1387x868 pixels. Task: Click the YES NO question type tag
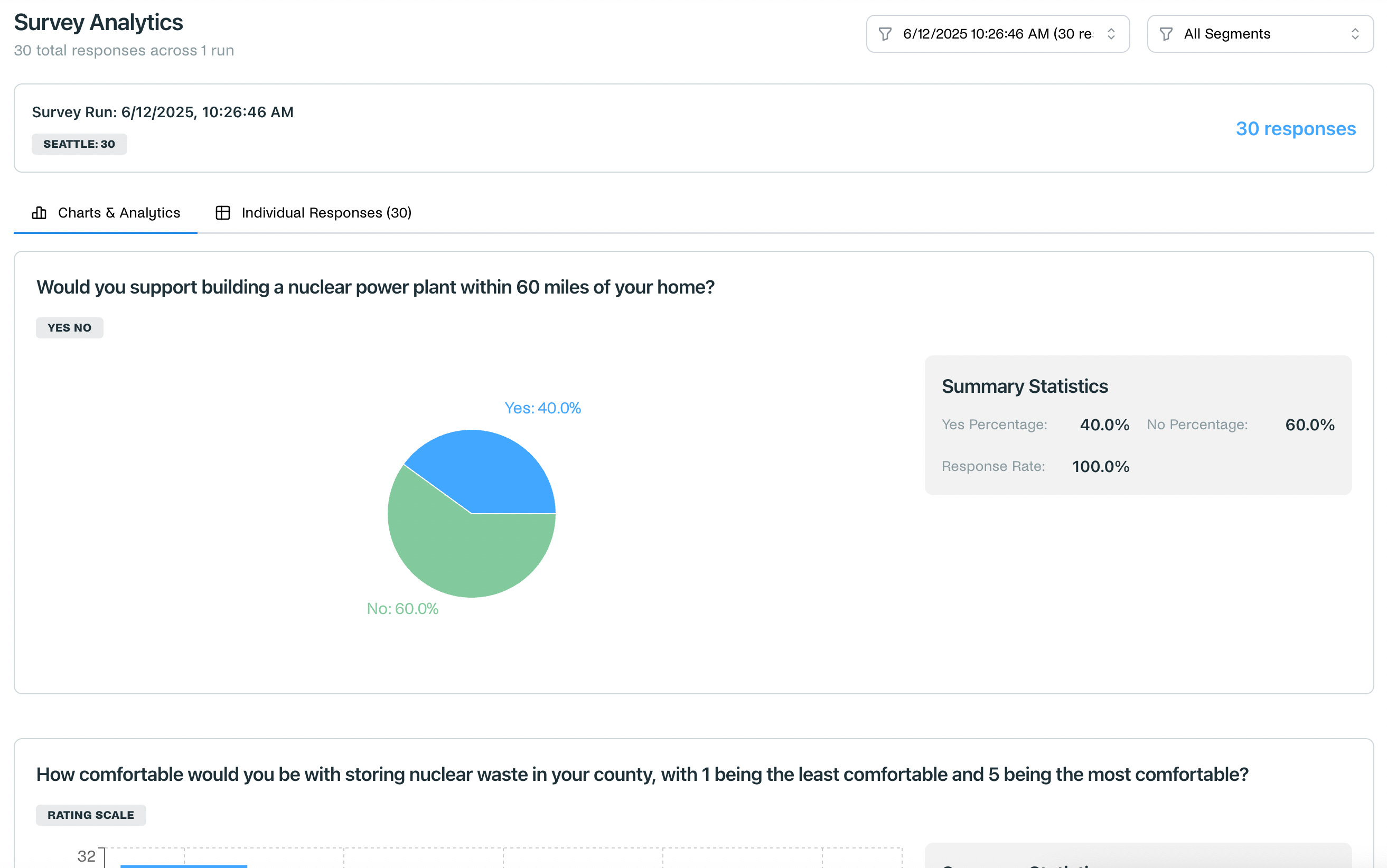point(70,328)
